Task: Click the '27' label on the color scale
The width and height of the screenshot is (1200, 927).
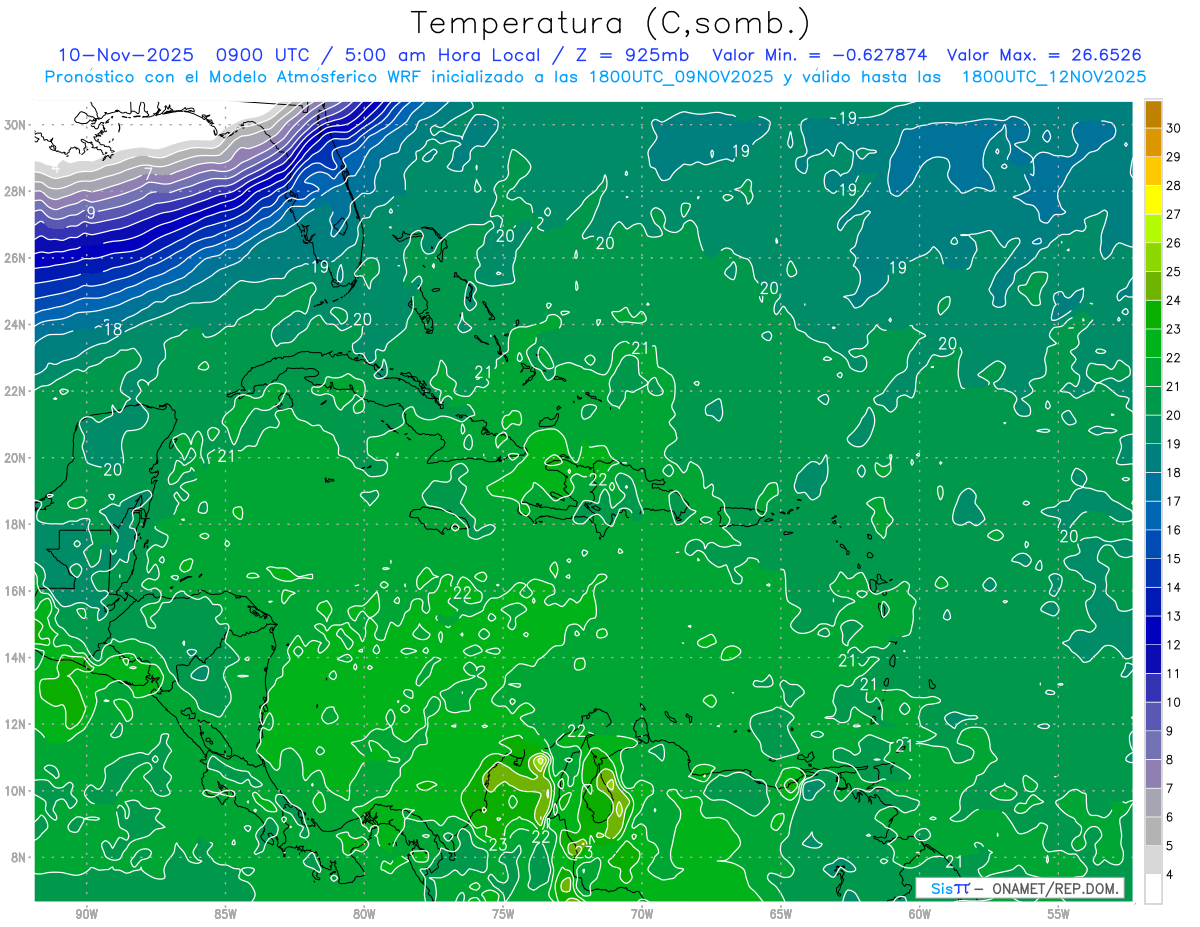Action: tap(1173, 214)
